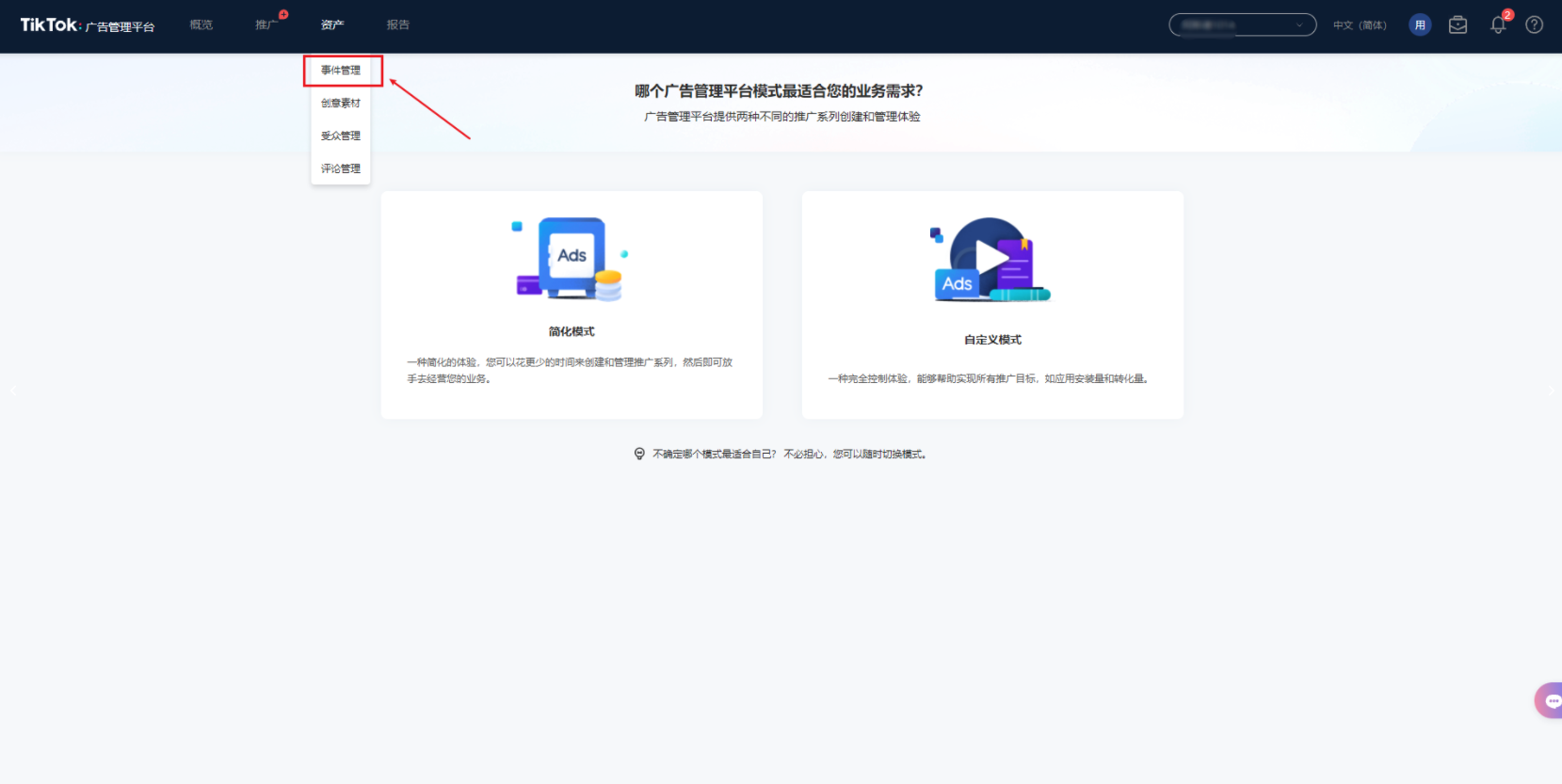Open the chat support bubble icon
The height and width of the screenshot is (784, 1562).
(x=1550, y=701)
